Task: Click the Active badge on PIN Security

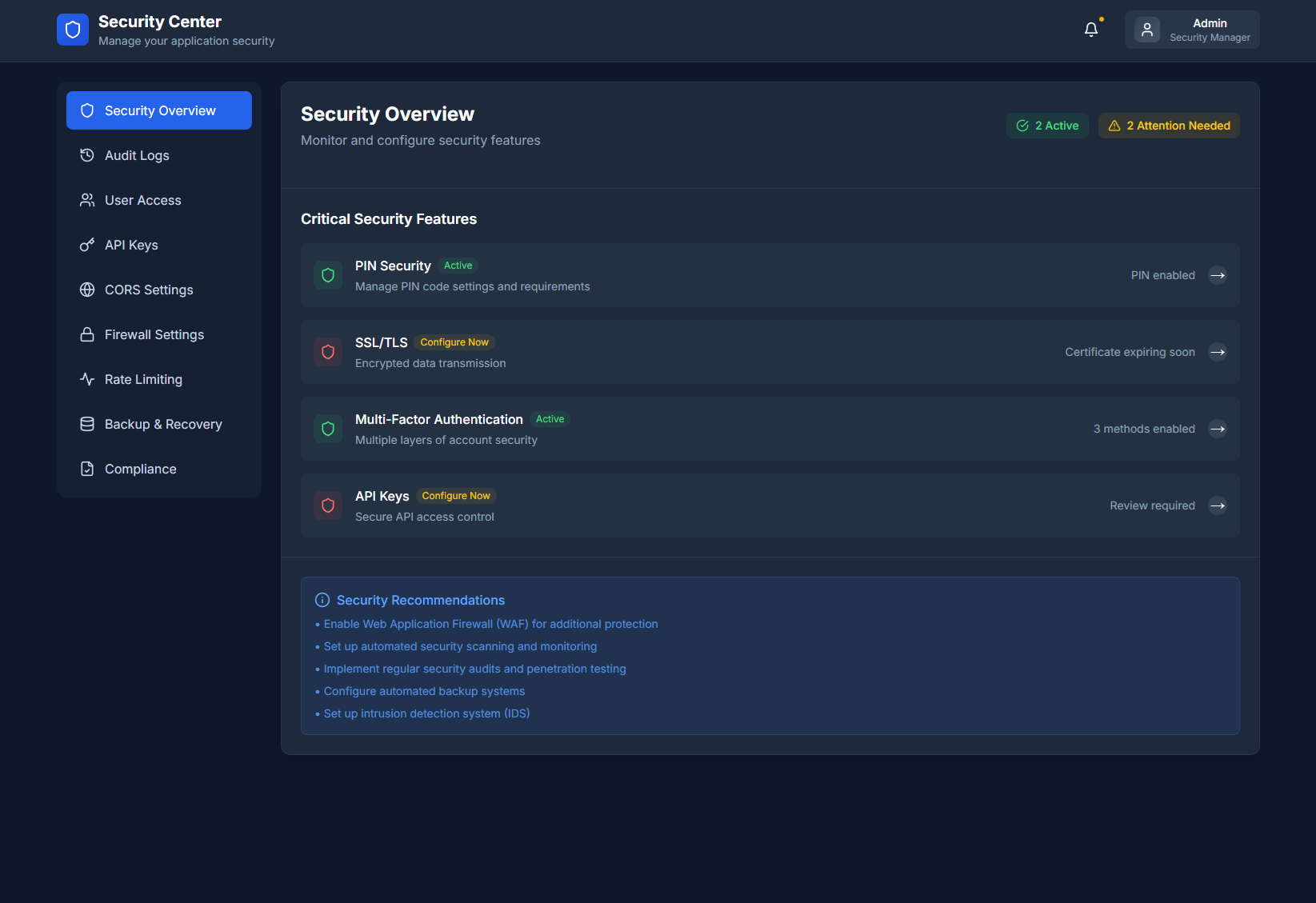Action: click(x=458, y=265)
